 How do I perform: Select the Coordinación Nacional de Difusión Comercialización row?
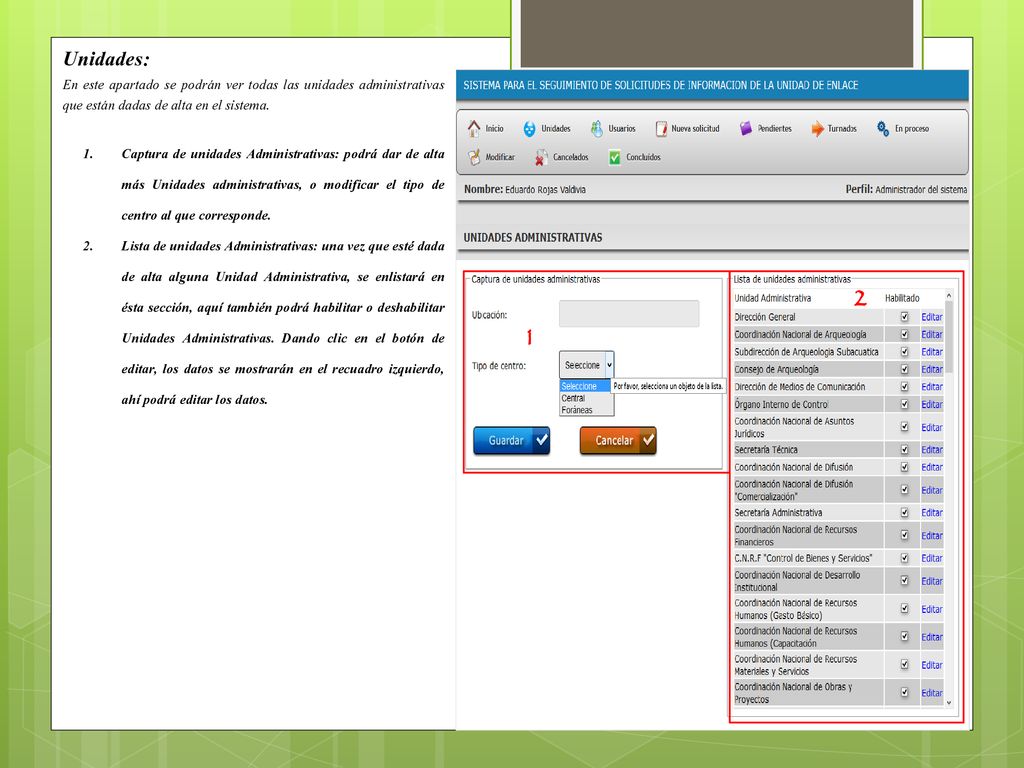coord(838,490)
